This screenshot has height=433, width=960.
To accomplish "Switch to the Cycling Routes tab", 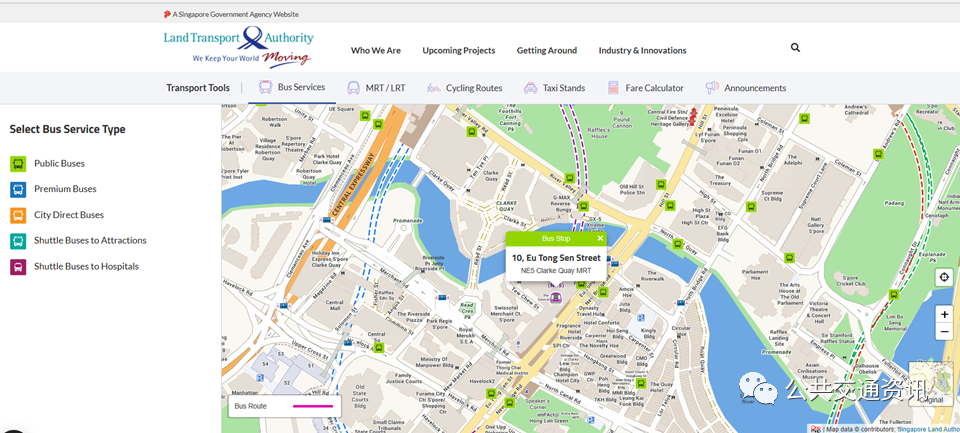I will tap(464, 88).
